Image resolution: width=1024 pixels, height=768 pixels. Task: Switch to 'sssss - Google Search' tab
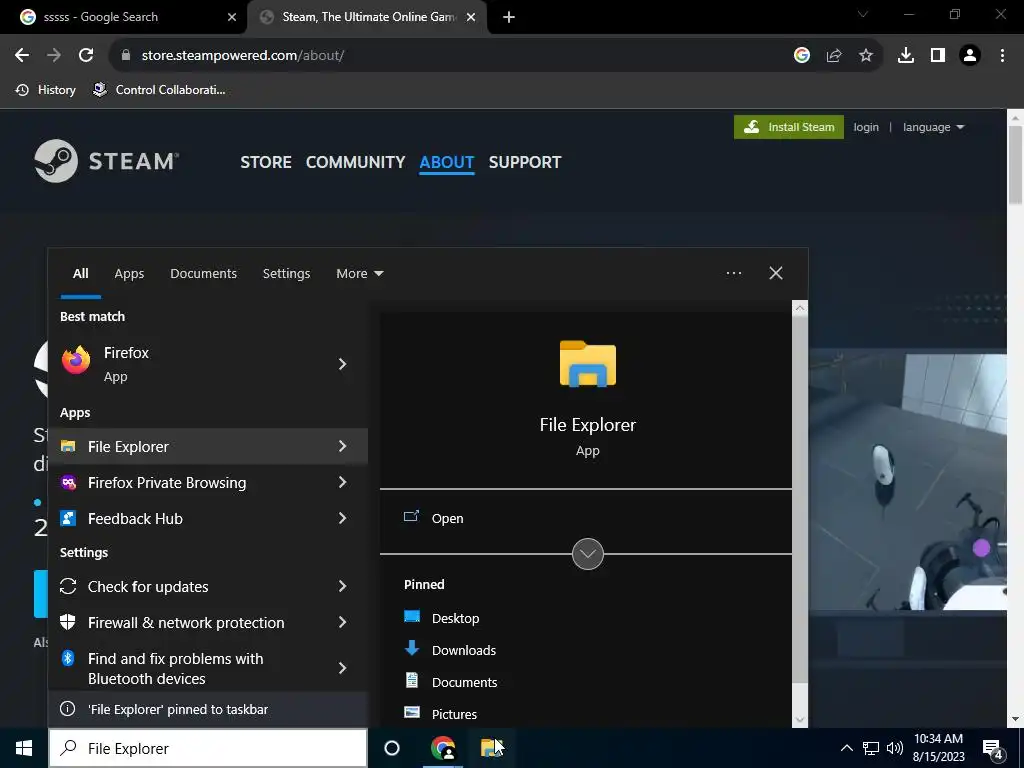tap(123, 17)
